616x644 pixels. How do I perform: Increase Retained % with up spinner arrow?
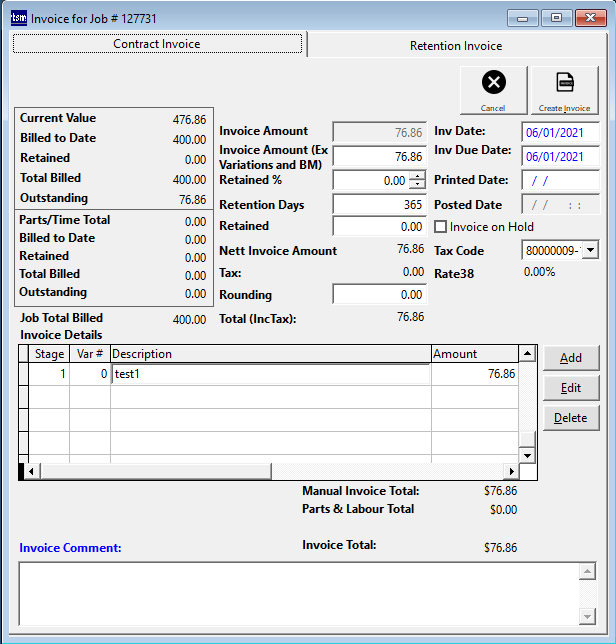(417, 176)
